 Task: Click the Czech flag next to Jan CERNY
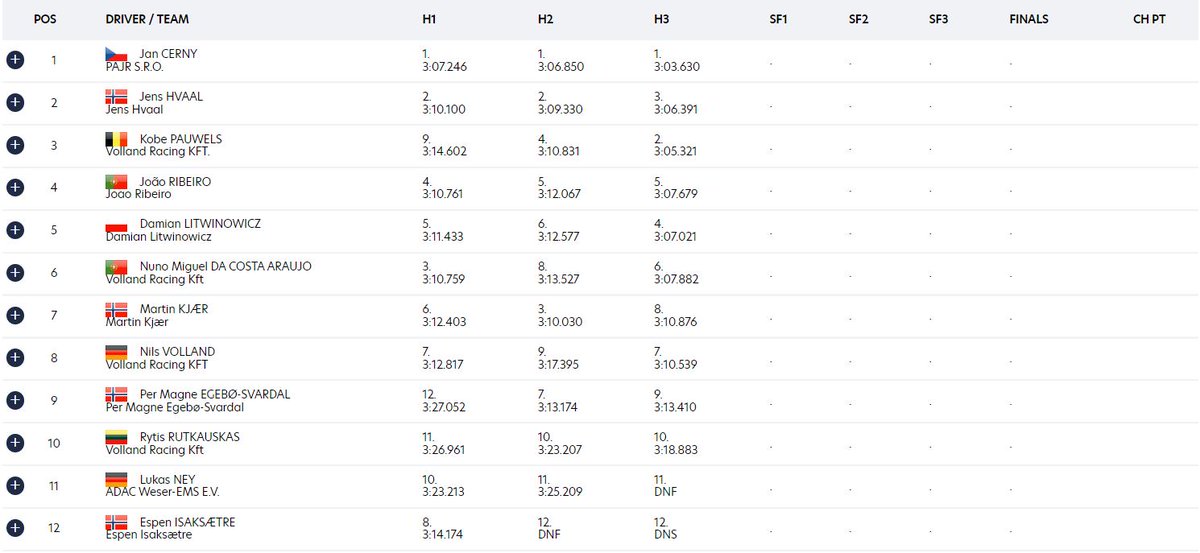(117, 54)
